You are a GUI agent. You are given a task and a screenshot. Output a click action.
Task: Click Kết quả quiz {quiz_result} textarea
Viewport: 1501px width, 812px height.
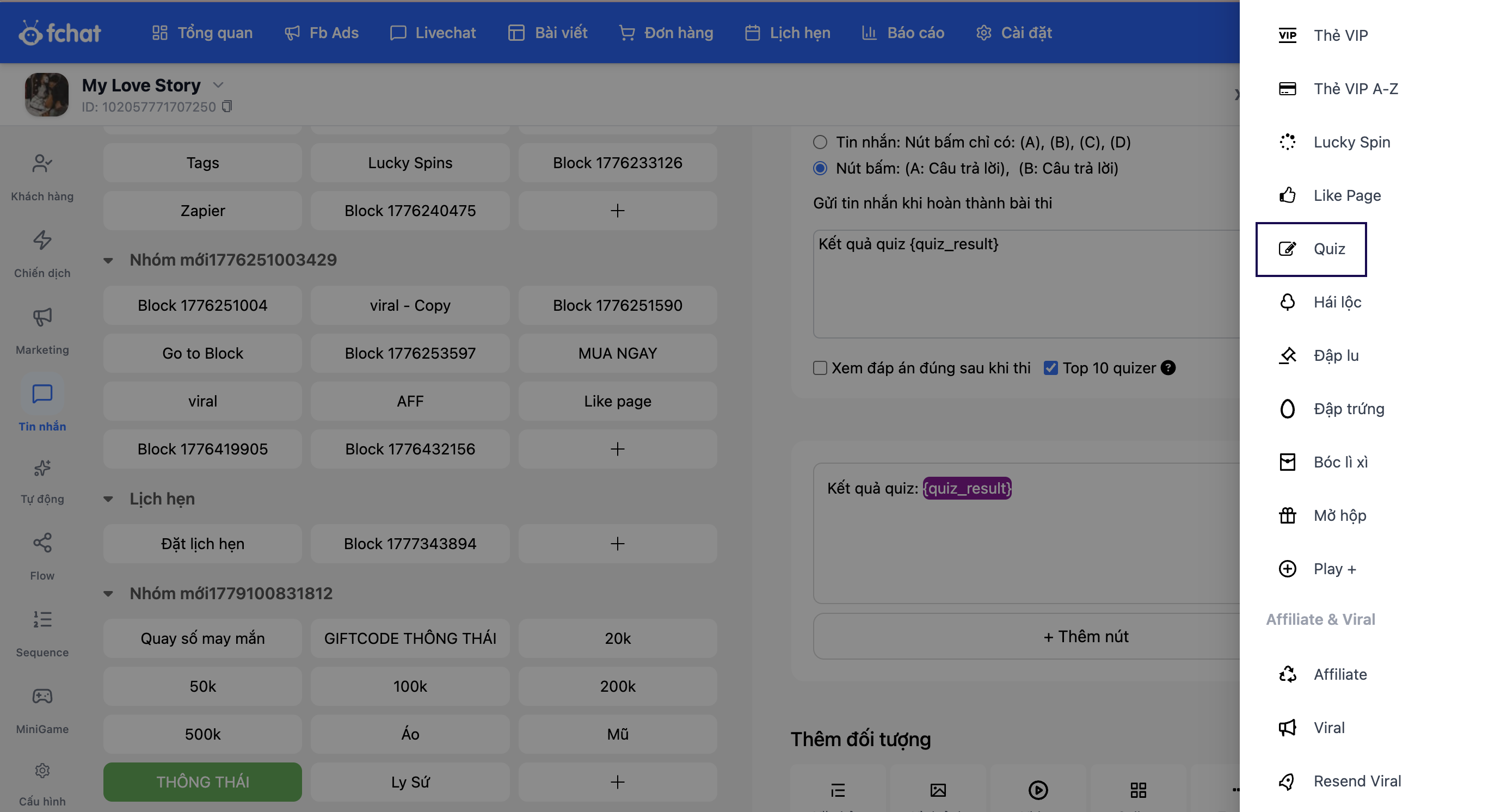(1026, 284)
